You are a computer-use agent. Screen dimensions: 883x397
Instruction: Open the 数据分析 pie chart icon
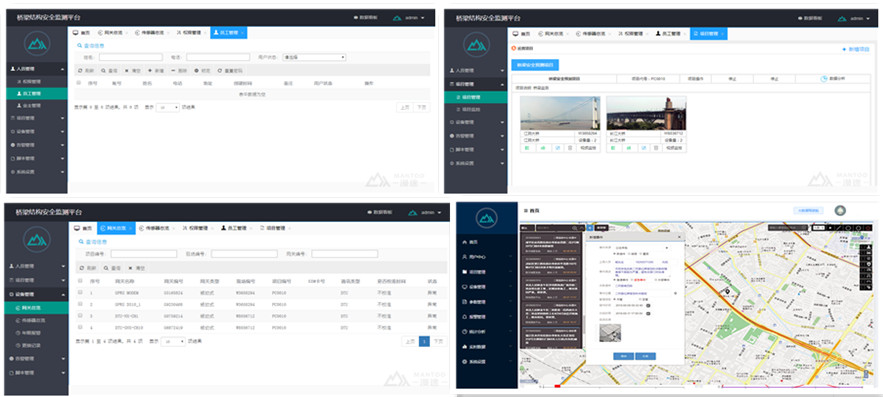click(x=824, y=79)
